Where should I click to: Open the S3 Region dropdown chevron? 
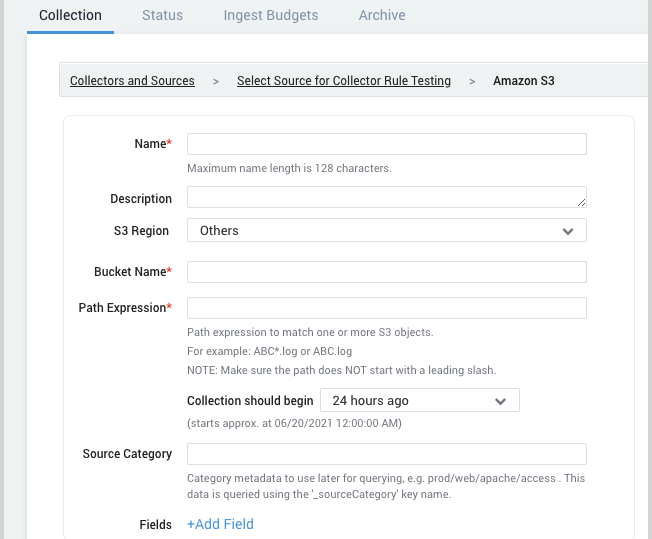[x=568, y=231]
